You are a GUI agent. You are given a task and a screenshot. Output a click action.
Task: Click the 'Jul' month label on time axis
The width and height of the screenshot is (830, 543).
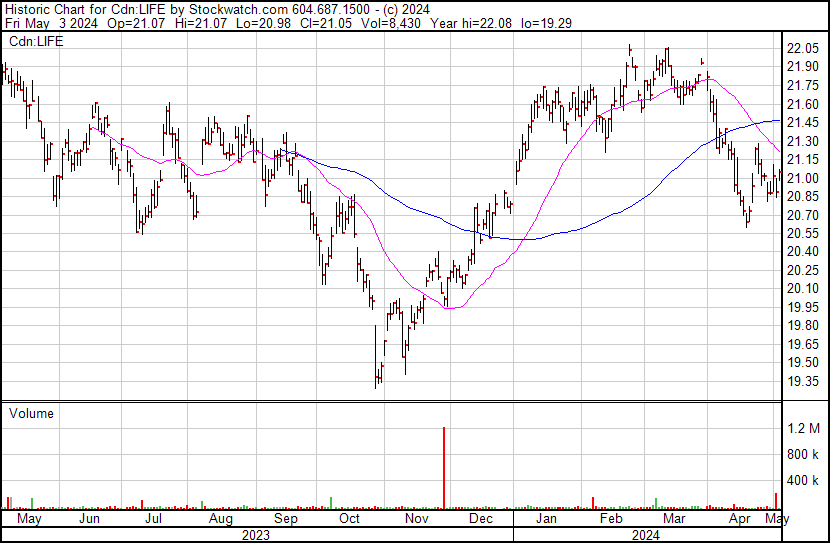coord(154,519)
